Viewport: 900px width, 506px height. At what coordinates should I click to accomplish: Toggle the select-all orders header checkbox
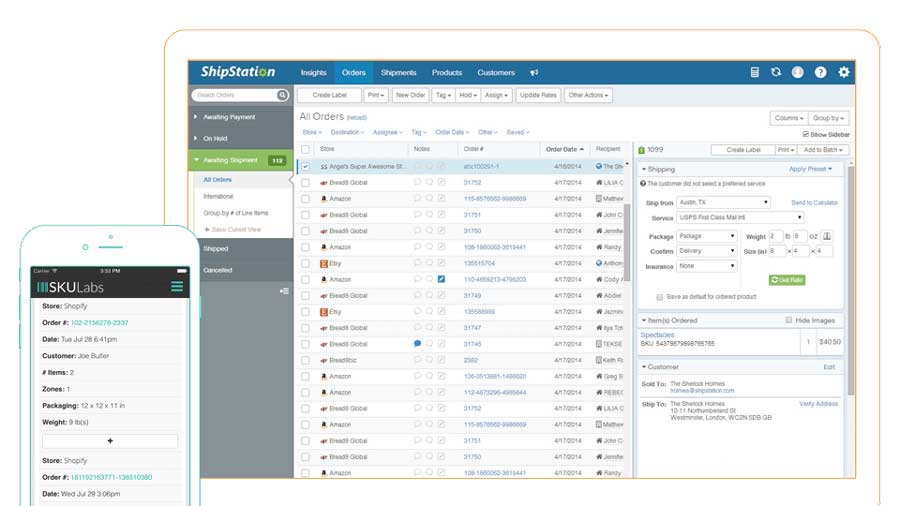click(x=305, y=149)
